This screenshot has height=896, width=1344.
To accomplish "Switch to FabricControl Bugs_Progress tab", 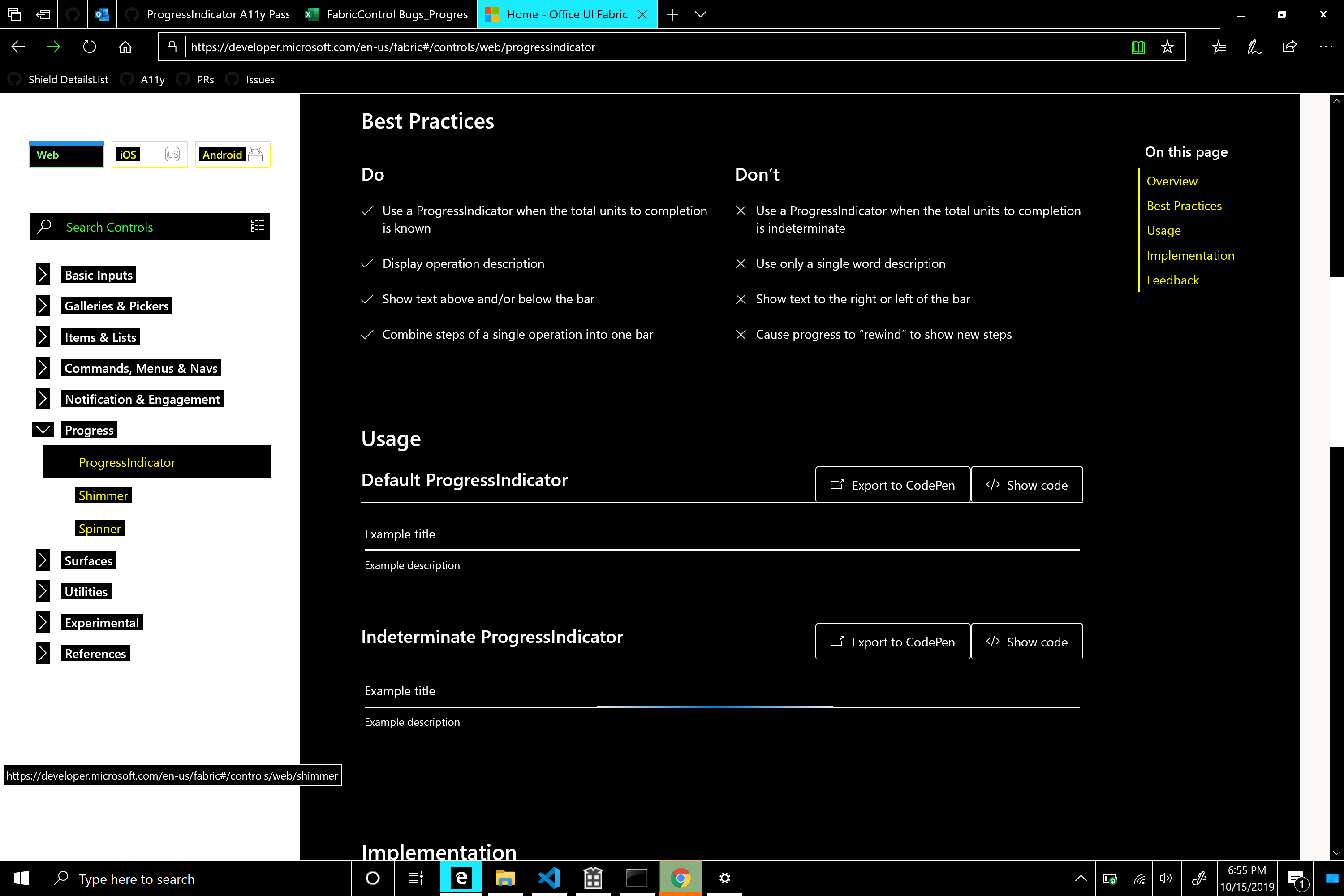I will point(387,14).
